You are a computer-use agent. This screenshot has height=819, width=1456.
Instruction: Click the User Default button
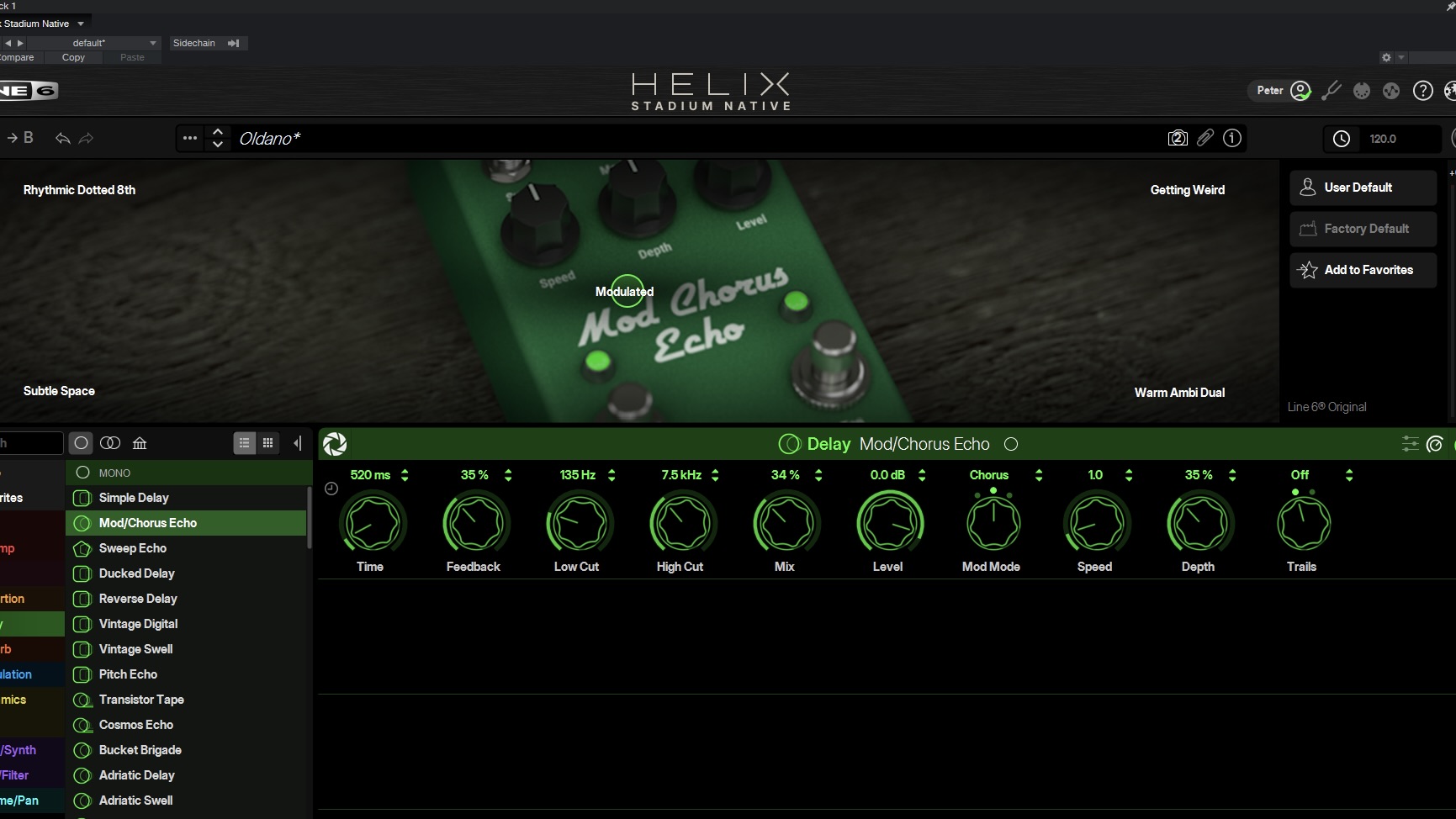[x=1363, y=188]
